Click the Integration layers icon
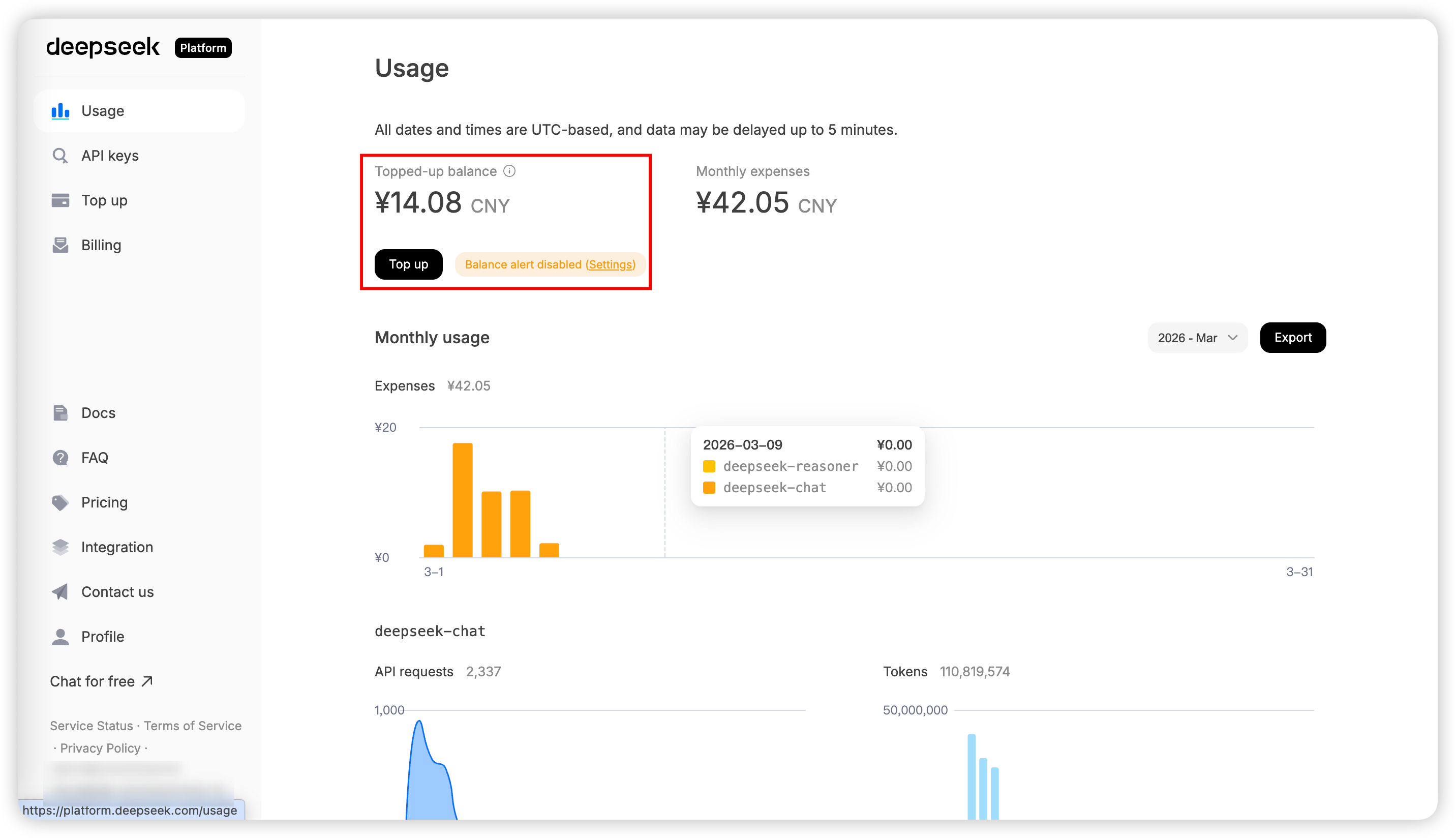This screenshot has height=838, width=1456. pos(60,547)
